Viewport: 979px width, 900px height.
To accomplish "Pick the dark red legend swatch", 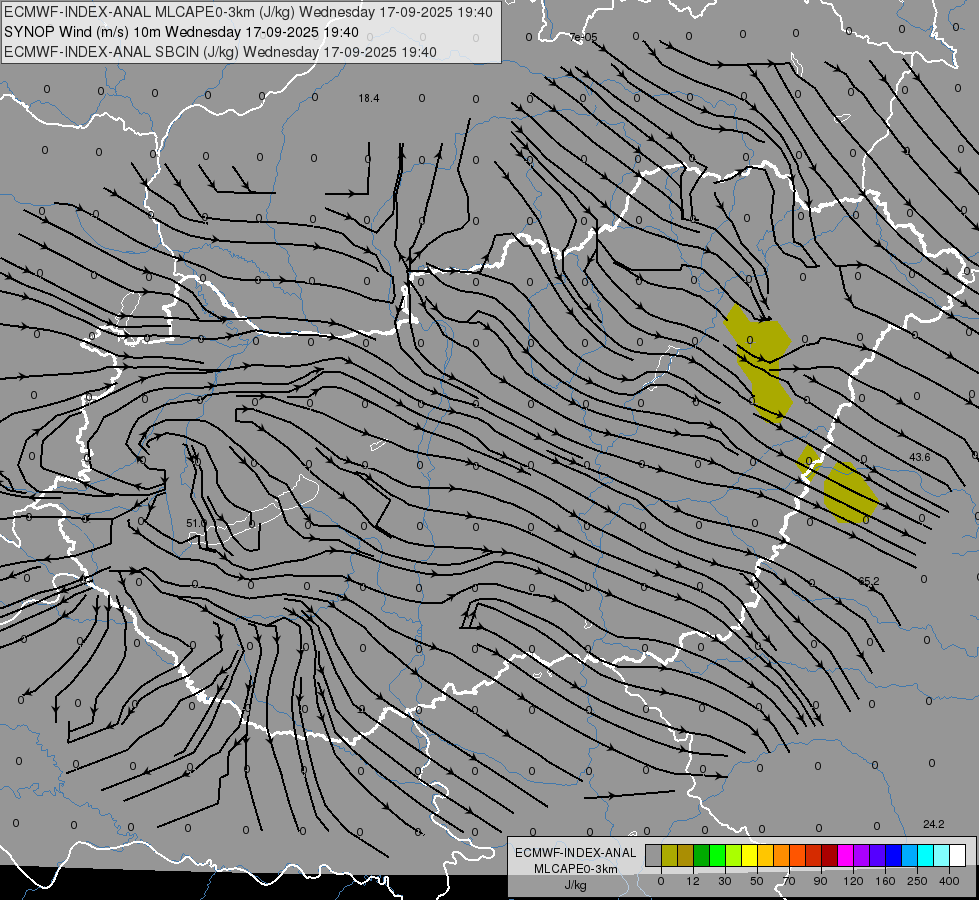I will point(829,855).
